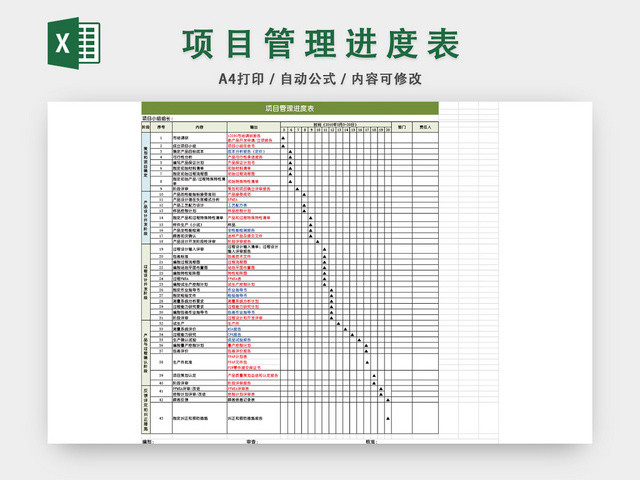Click the large title 项目管理进度表
The image size is (640, 480).
[321, 44]
